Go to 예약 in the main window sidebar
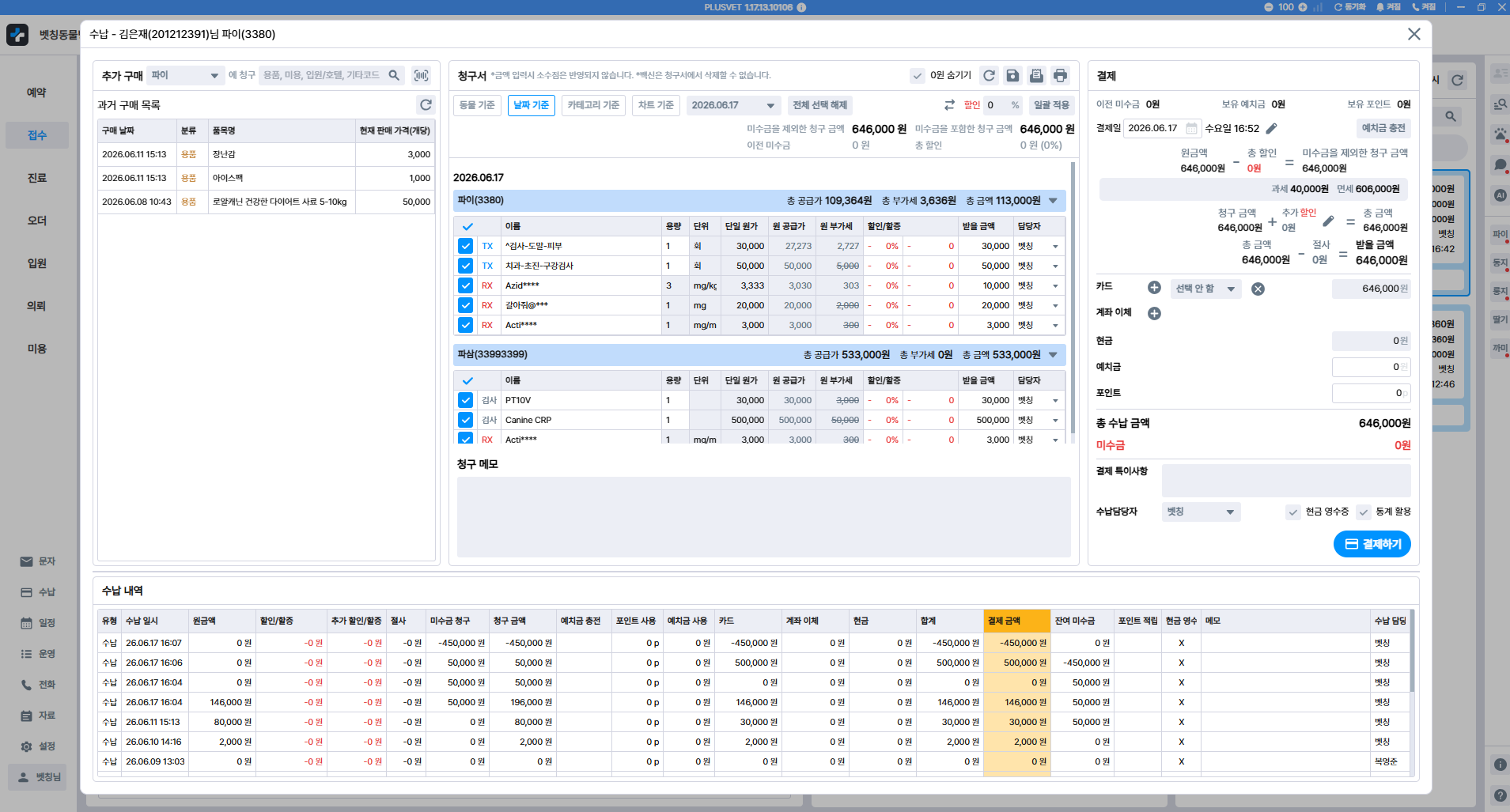Screen dimensions: 1510x812 pos(36,93)
